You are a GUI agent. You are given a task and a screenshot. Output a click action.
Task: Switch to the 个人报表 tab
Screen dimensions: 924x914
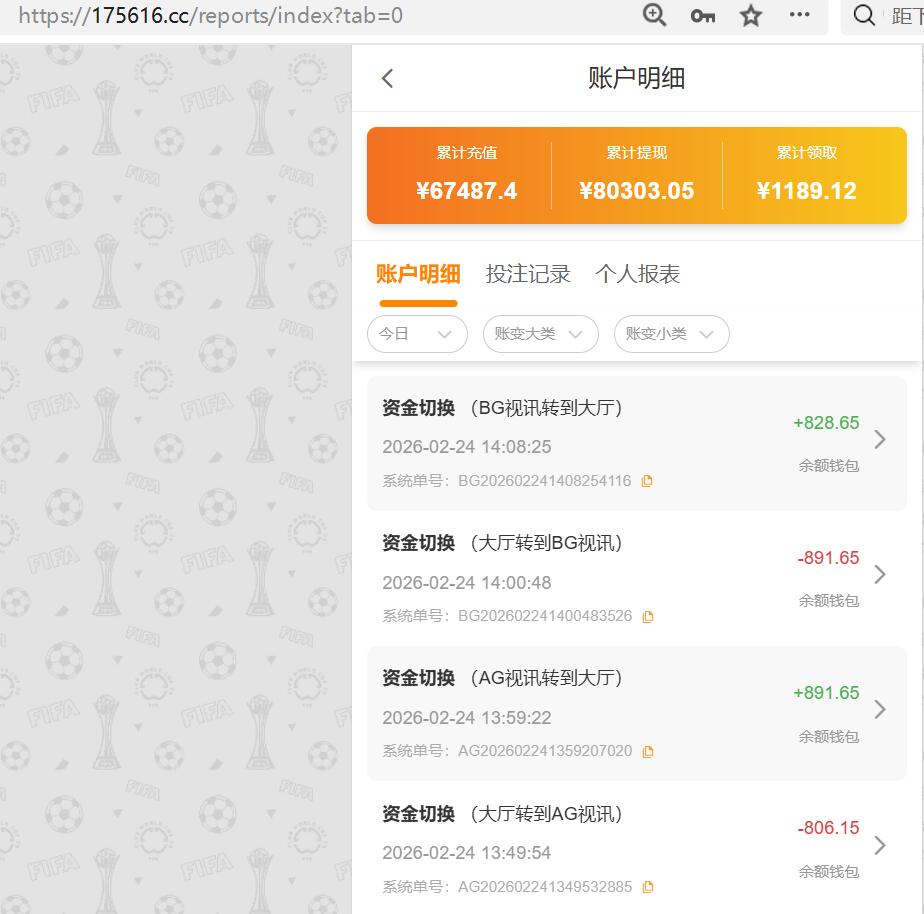point(638,272)
